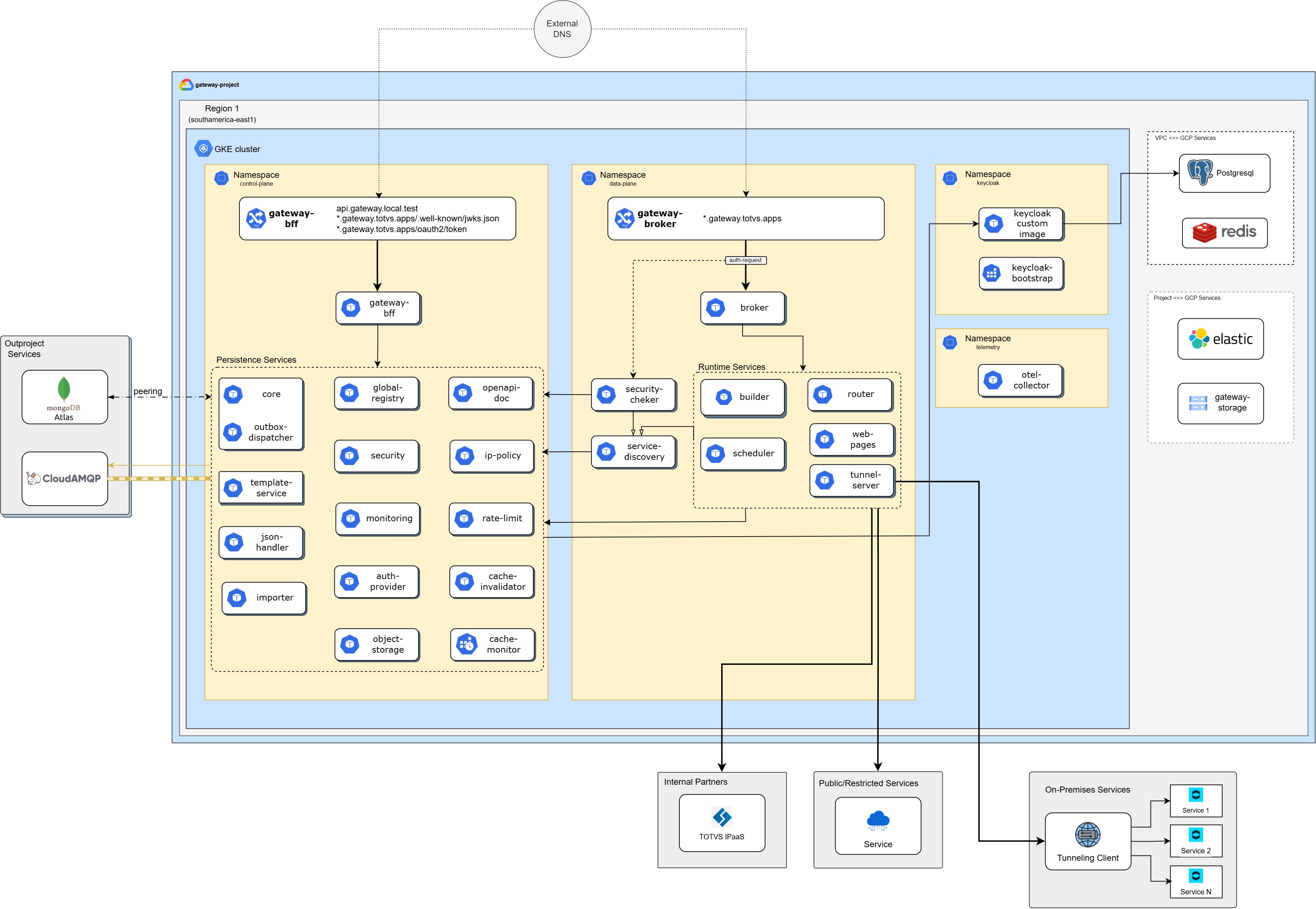Click the tunnel-server pod icon
This screenshot has height=909, width=1316.
[x=824, y=480]
